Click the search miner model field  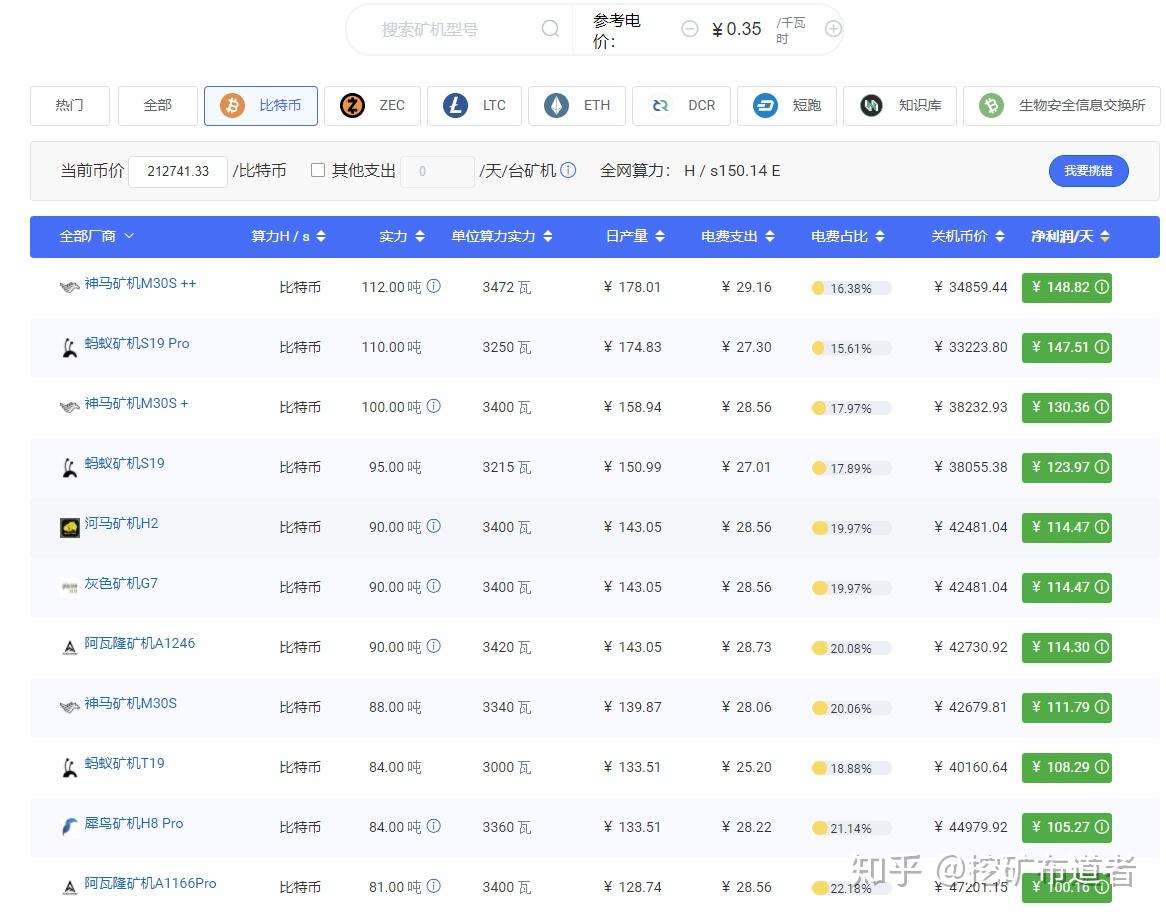[457, 30]
